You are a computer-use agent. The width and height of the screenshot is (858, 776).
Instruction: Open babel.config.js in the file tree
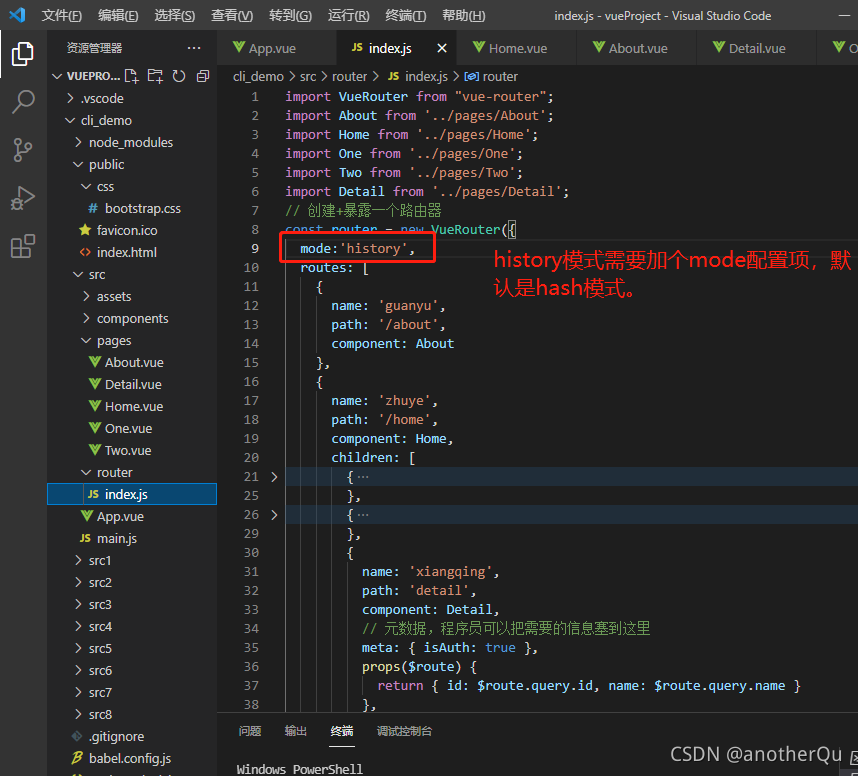tap(130, 758)
